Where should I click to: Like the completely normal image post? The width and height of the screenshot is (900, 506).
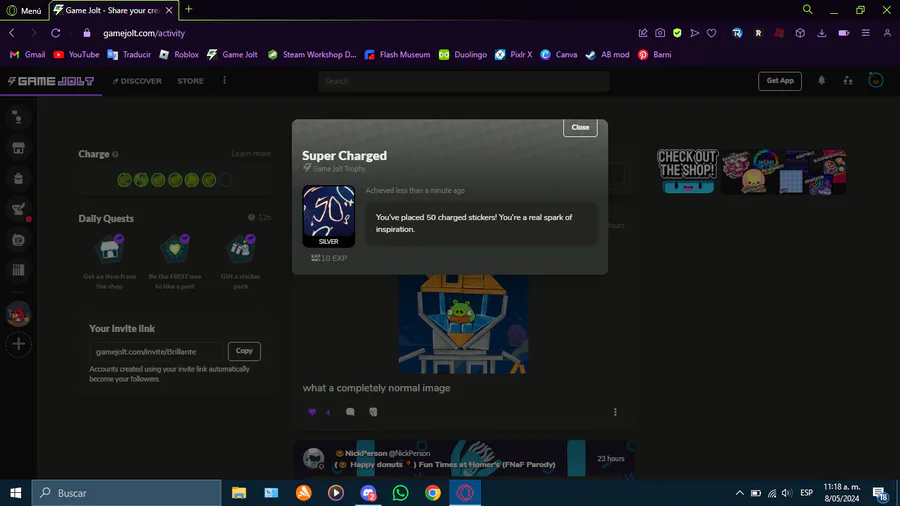click(312, 412)
